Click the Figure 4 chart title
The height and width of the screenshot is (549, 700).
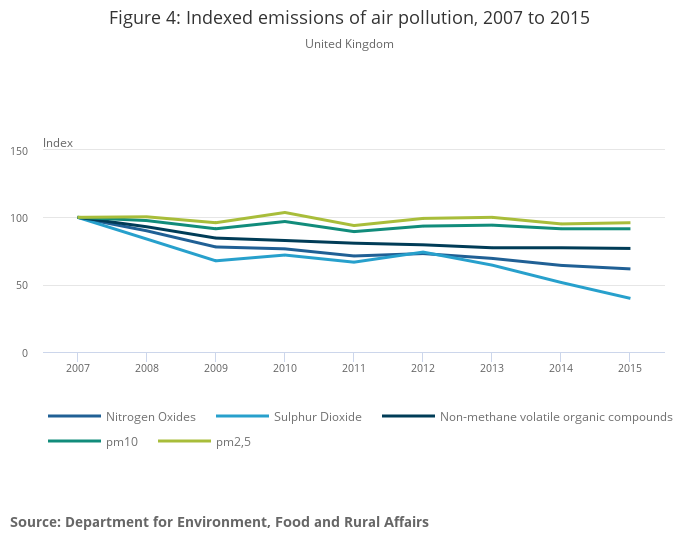tap(349, 18)
